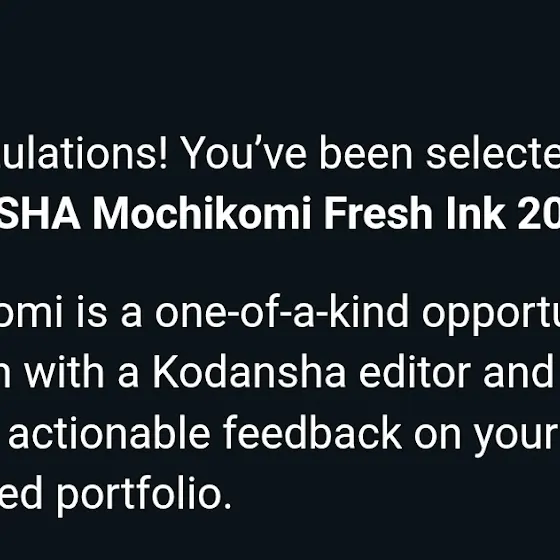
Task: Click the bold word "Fresh"
Action: click(x=378, y=213)
